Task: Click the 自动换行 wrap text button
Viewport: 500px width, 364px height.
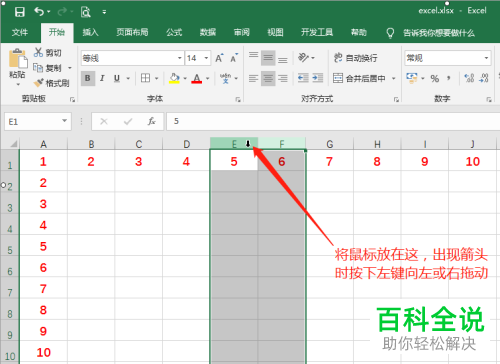Action: 355,58
